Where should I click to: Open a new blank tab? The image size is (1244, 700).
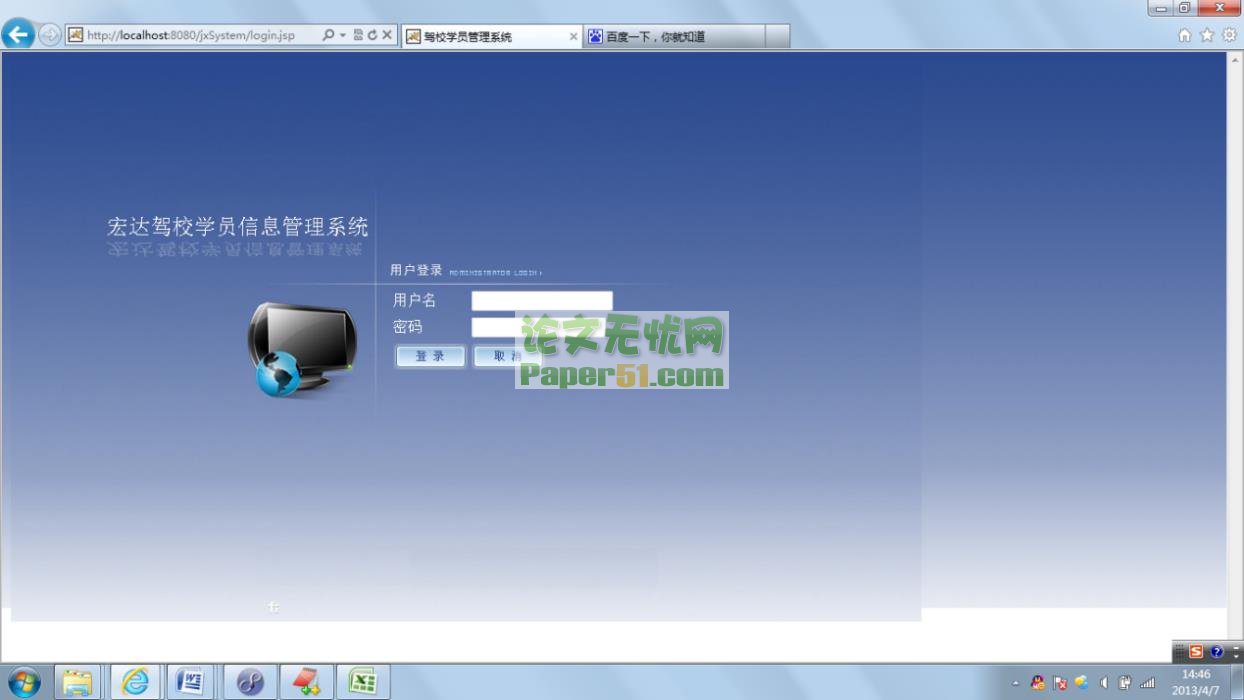(x=778, y=37)
